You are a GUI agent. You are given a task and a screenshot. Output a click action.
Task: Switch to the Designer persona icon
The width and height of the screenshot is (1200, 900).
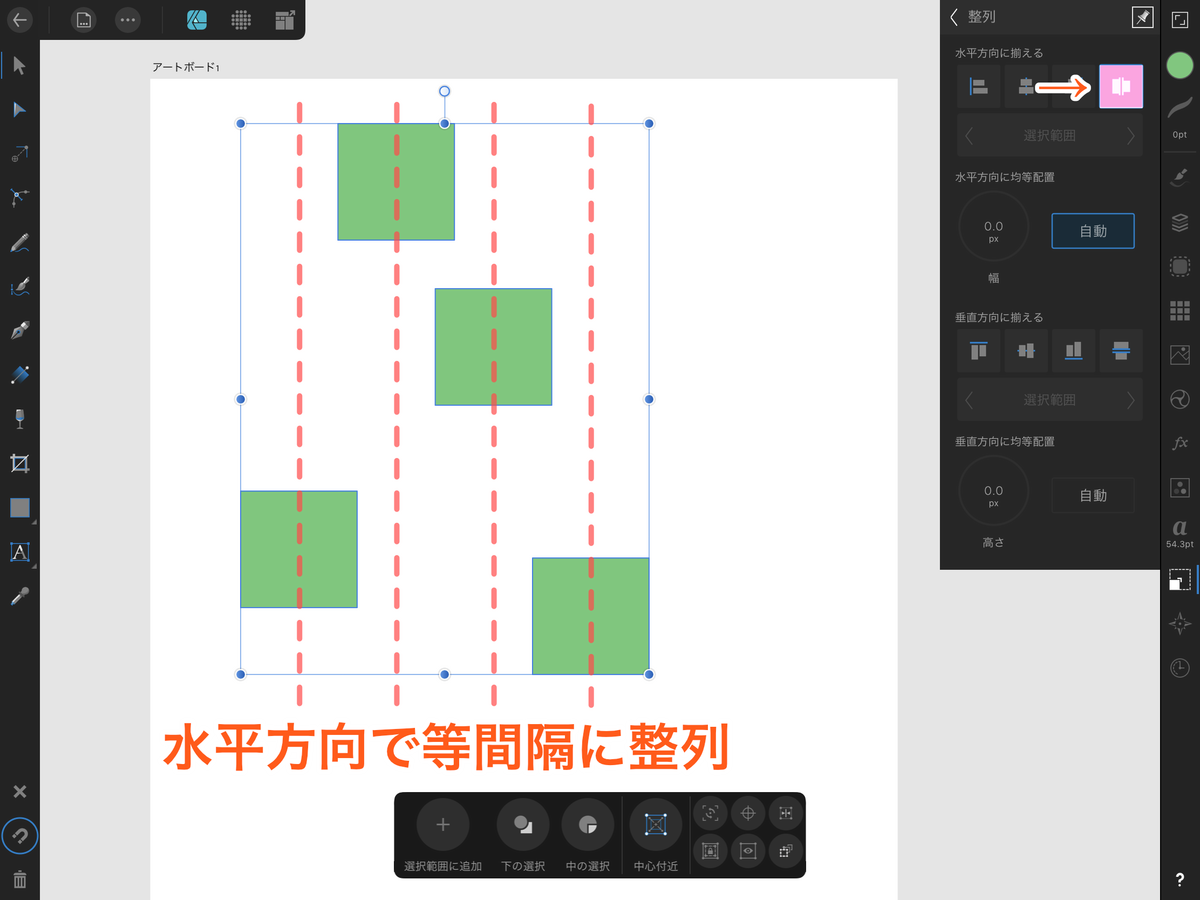tap(197, 19)
